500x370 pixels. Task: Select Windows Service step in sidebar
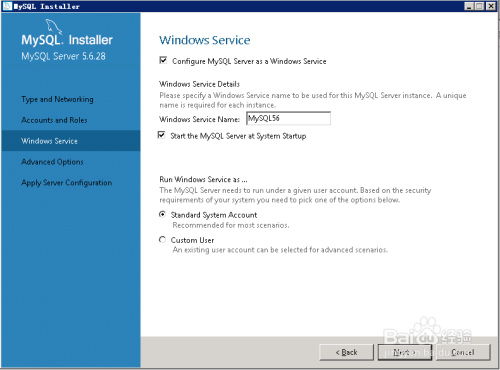(x=71, y=141)
